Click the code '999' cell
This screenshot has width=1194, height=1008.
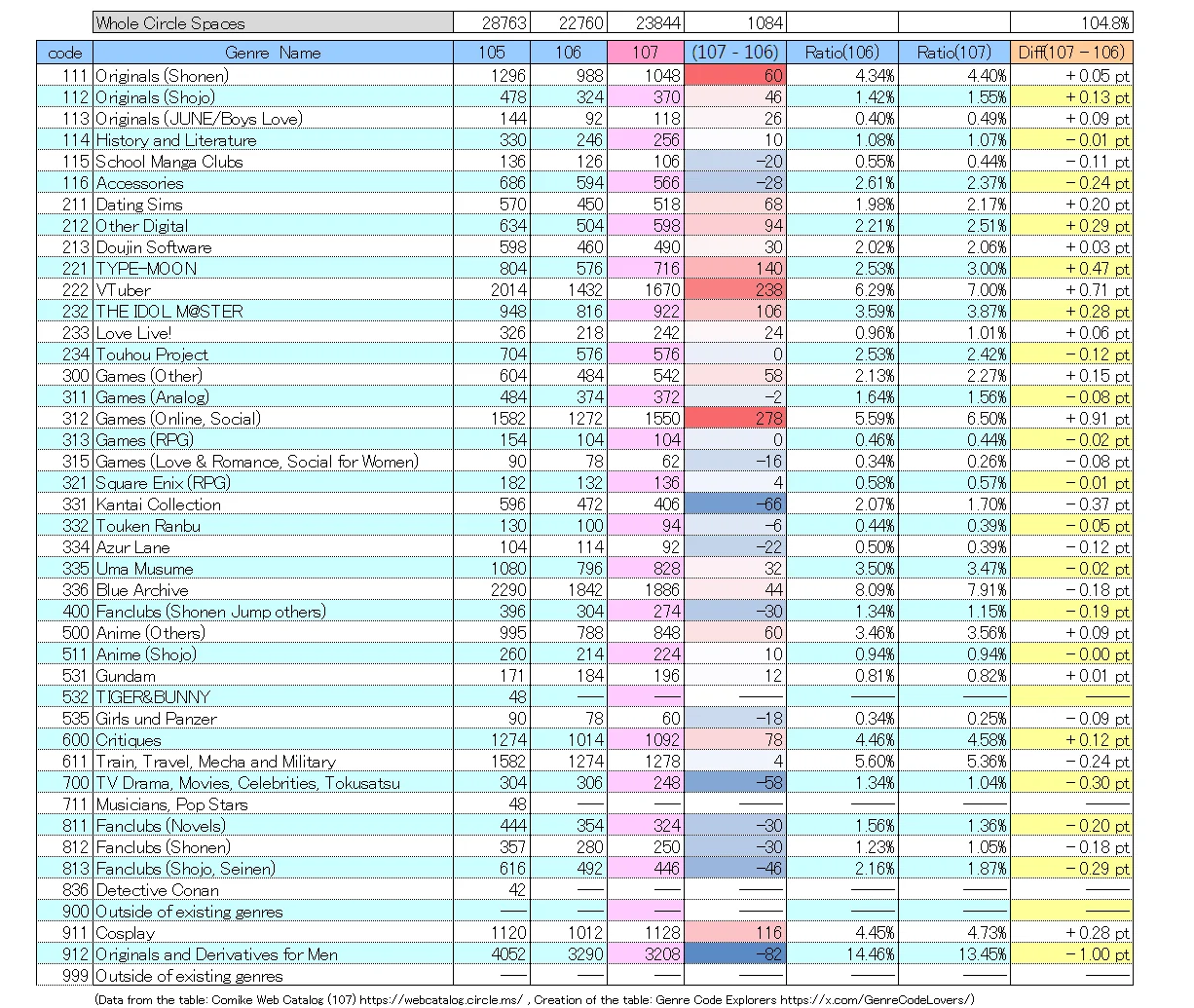coord(64,976)
